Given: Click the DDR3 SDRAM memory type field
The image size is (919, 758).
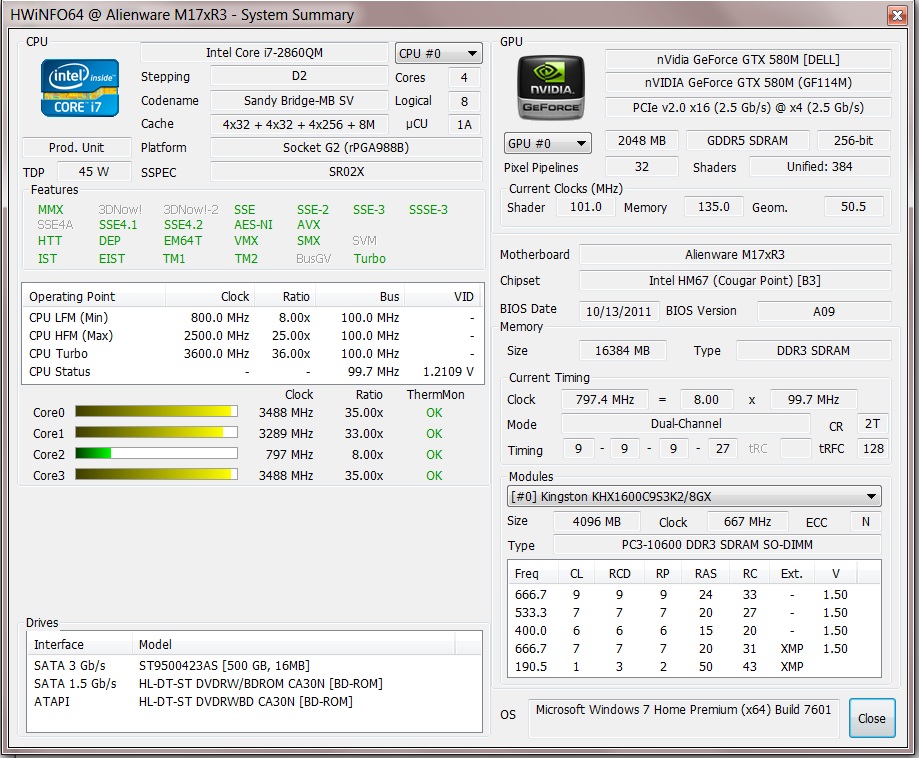Looking at the screenshot, I should pos(814,351).
